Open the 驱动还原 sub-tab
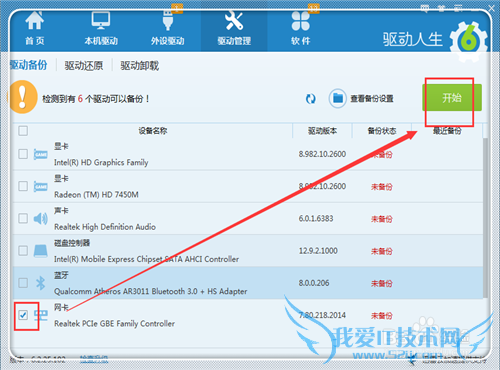This screenshot has width=500, height=370. click(x=84, y=66)
